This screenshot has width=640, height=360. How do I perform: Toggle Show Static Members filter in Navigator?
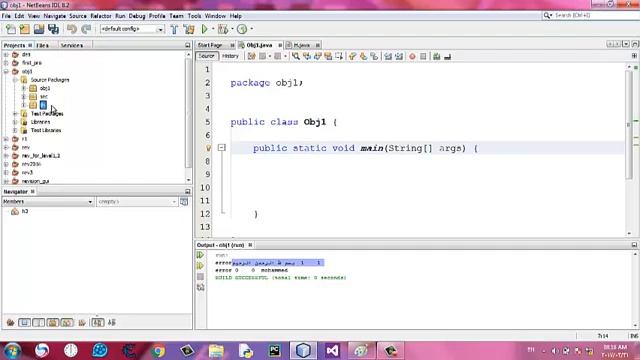click(x=39, y=322)
